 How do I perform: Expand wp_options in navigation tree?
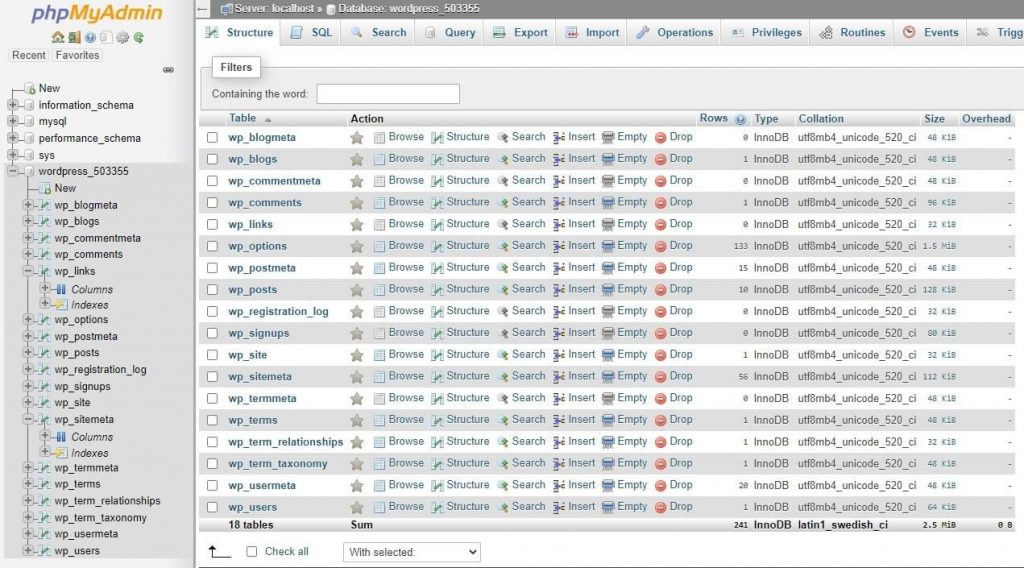[28, 319]
